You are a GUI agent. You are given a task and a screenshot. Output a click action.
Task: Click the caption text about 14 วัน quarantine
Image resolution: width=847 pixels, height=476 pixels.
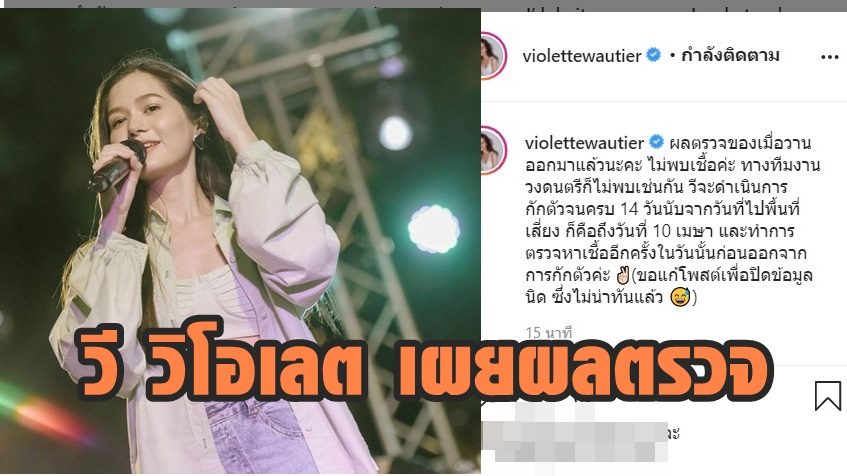pyautogui.click(x=662, y=209)
